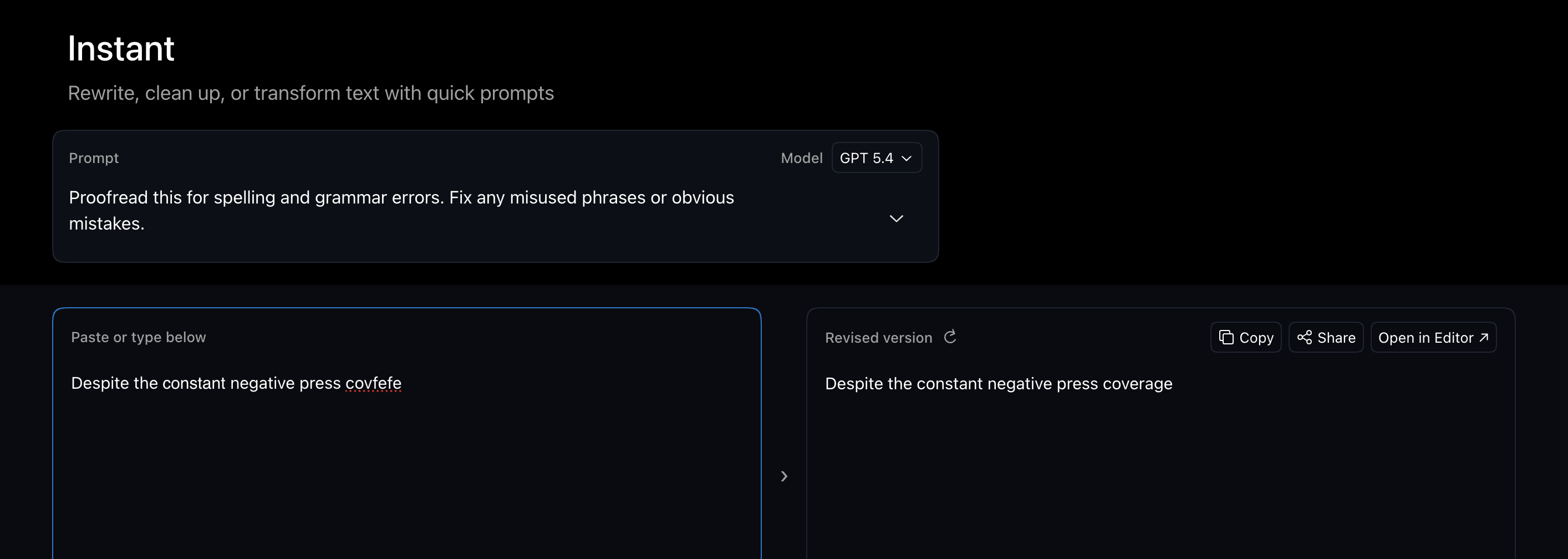
Task: Click the regenerate icon beside Revised version
Action: coord(950,337)
